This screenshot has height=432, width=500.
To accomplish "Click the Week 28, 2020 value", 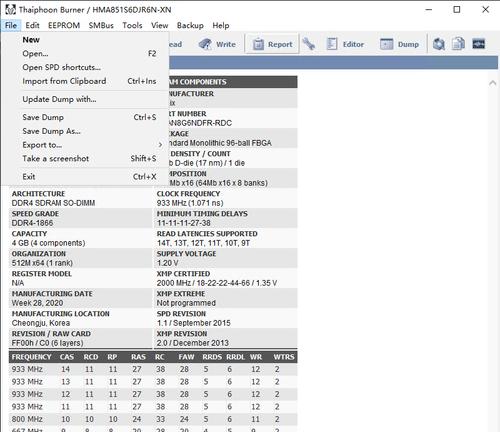I will point(37,303).
